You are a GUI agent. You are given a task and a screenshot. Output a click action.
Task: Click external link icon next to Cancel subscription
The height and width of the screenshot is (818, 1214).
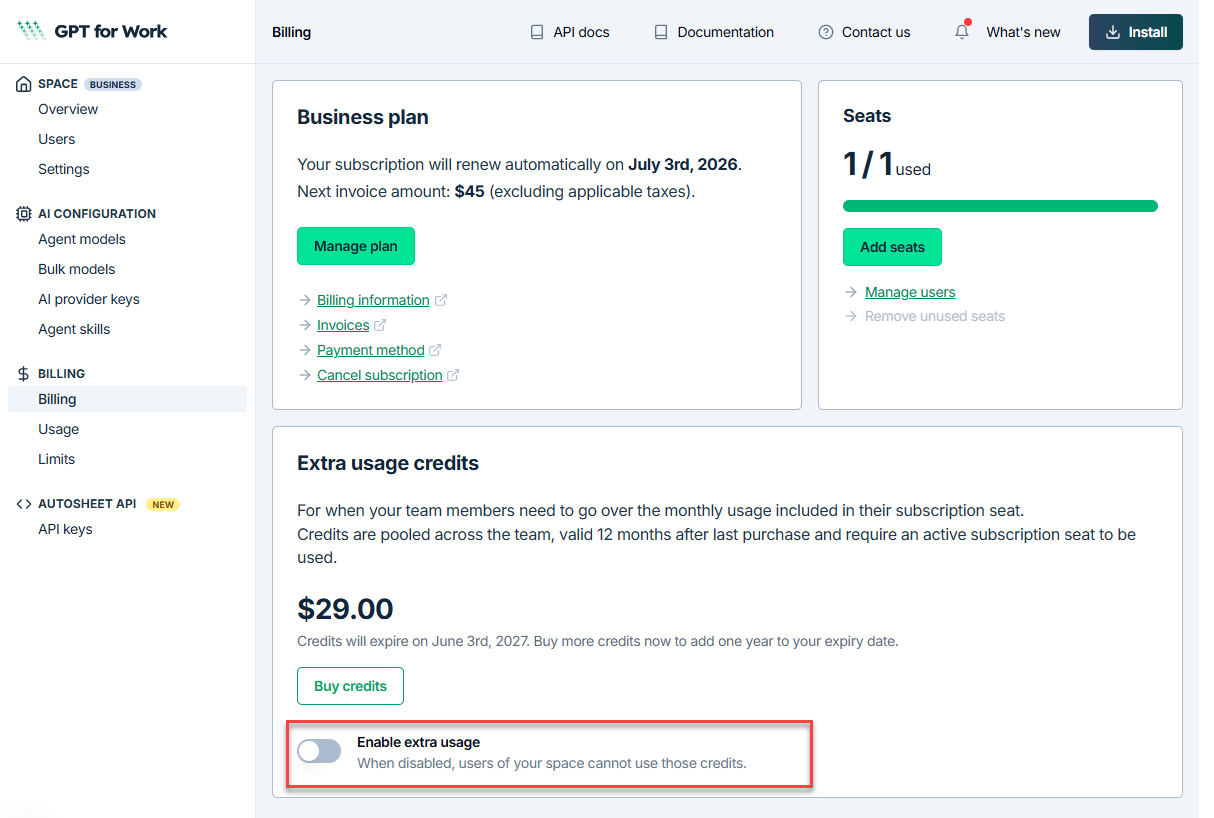pos(454,375)
